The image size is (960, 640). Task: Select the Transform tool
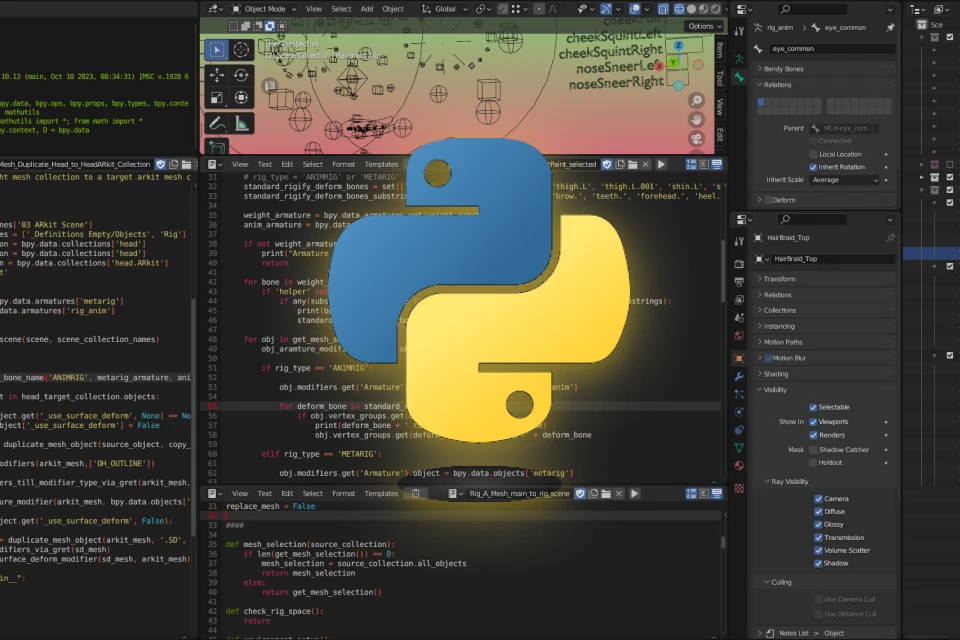[241, 98]
